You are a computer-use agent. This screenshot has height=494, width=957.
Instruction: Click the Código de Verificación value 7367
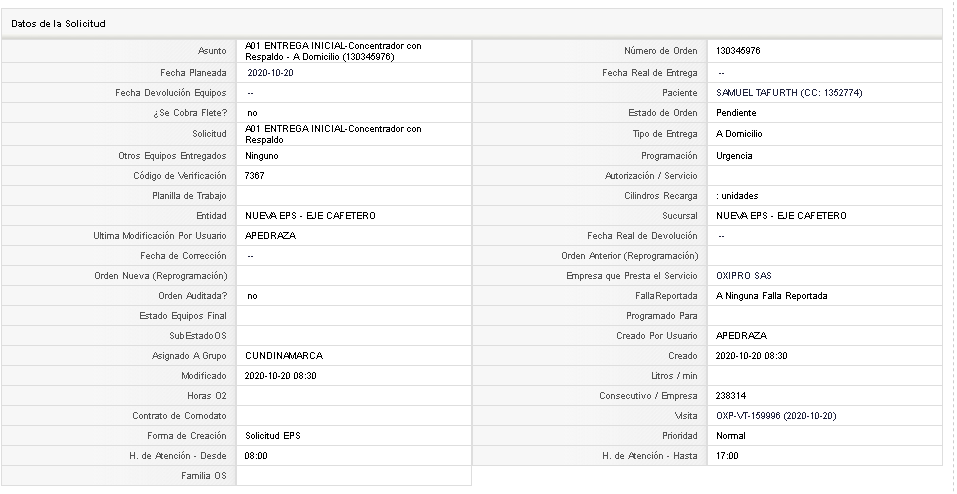pos(255,176)
